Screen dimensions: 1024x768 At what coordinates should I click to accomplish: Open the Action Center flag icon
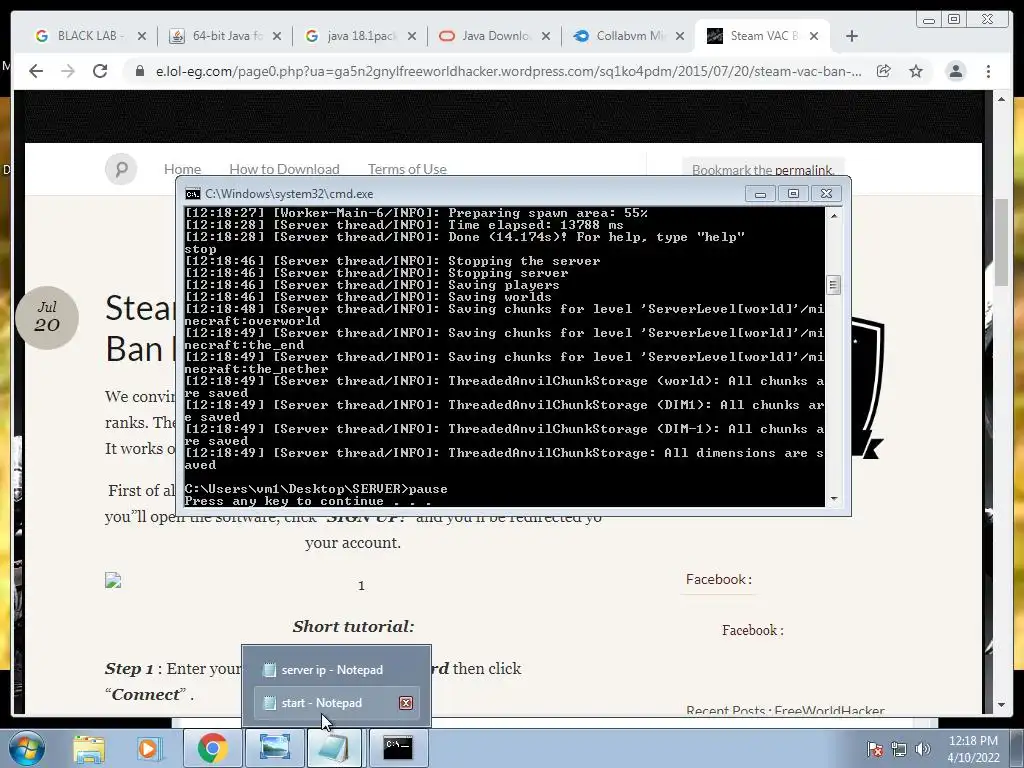click(874, 749)
